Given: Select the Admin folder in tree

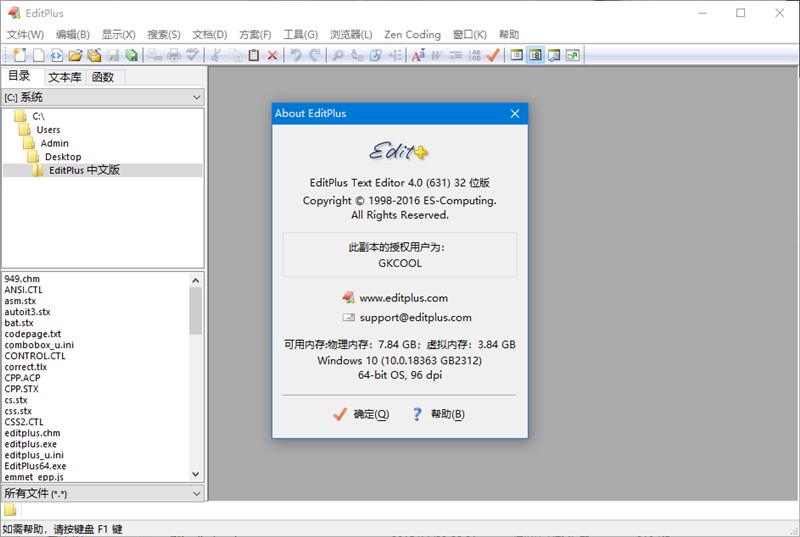Looking at the screenshot, I should pos(54,143).
